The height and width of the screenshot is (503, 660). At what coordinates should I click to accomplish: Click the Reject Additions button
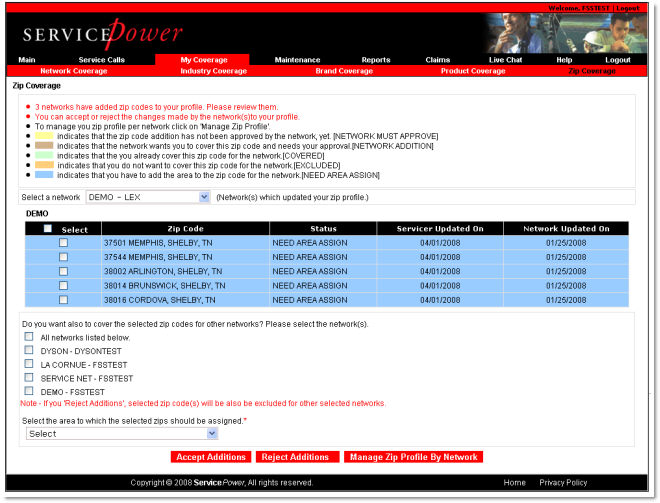point(297,457)
